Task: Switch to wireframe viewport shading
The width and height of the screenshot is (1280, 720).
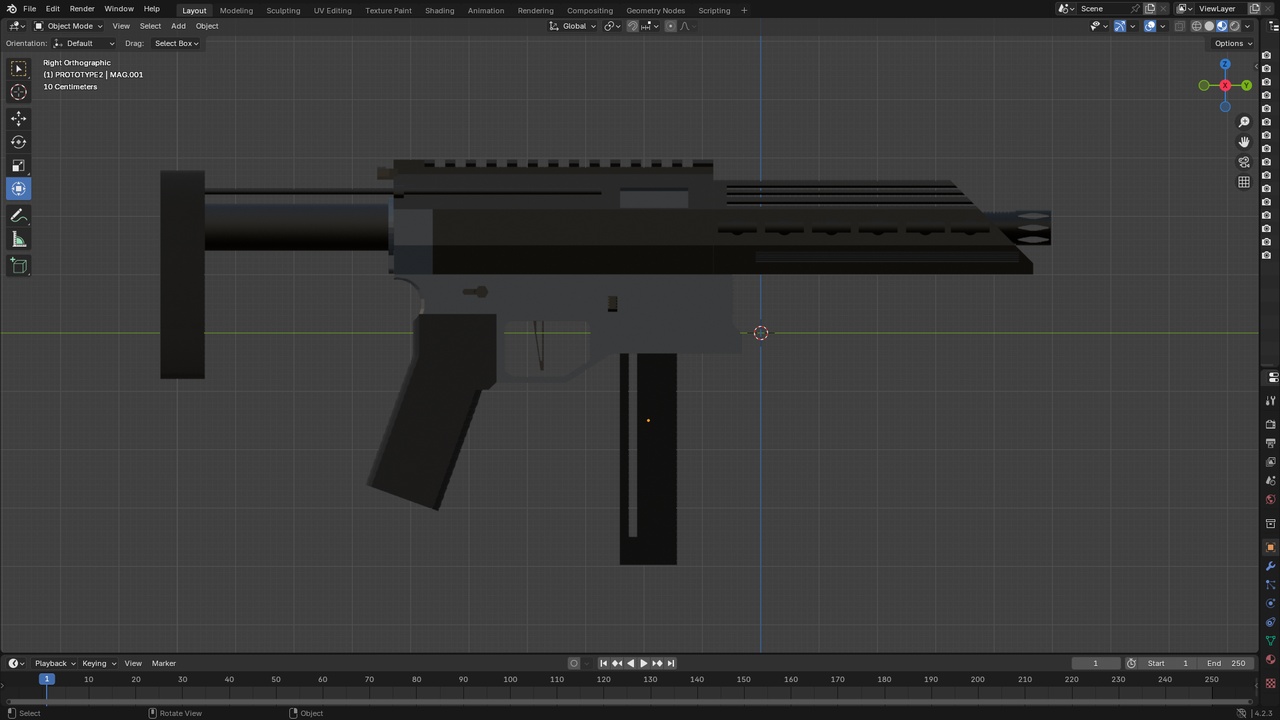Action: coord(1197,26)
